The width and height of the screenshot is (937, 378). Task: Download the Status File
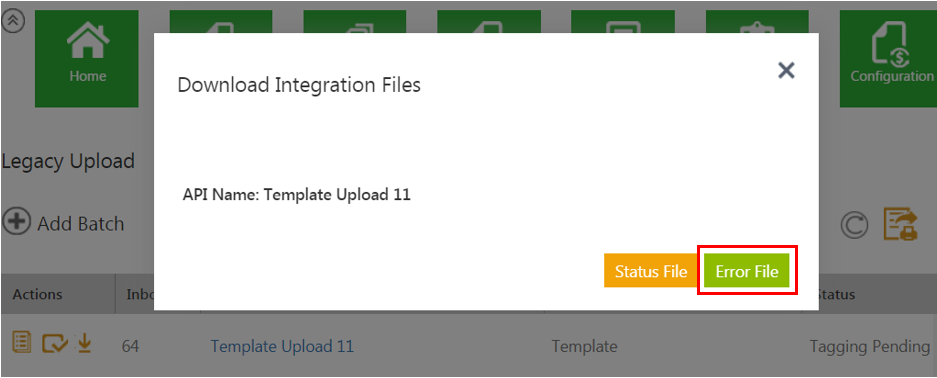pyautogui.click(x=650, y=271)
